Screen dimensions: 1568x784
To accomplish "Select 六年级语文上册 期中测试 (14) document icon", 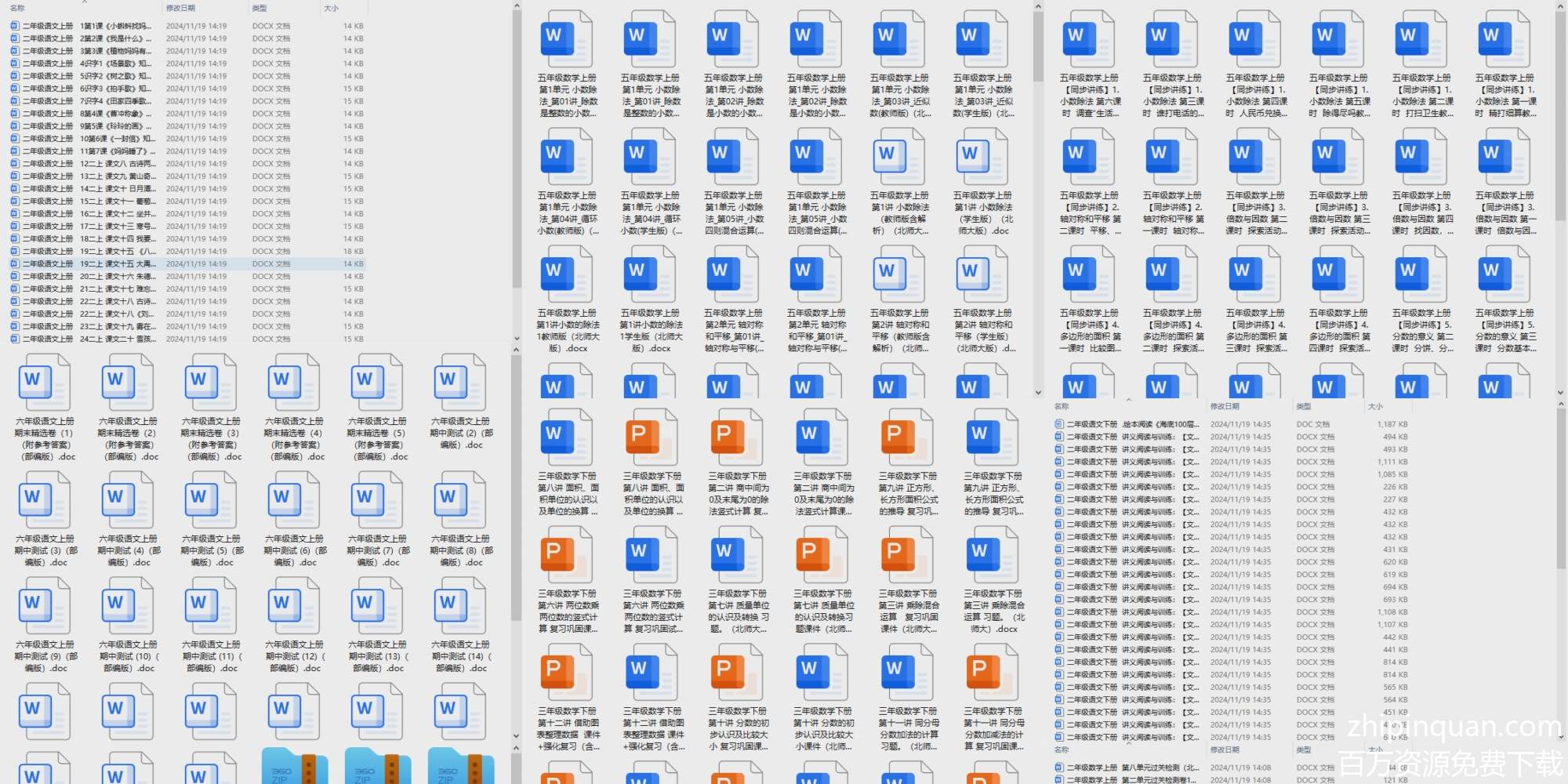I will pyautogui.click(x=460, y=605).
